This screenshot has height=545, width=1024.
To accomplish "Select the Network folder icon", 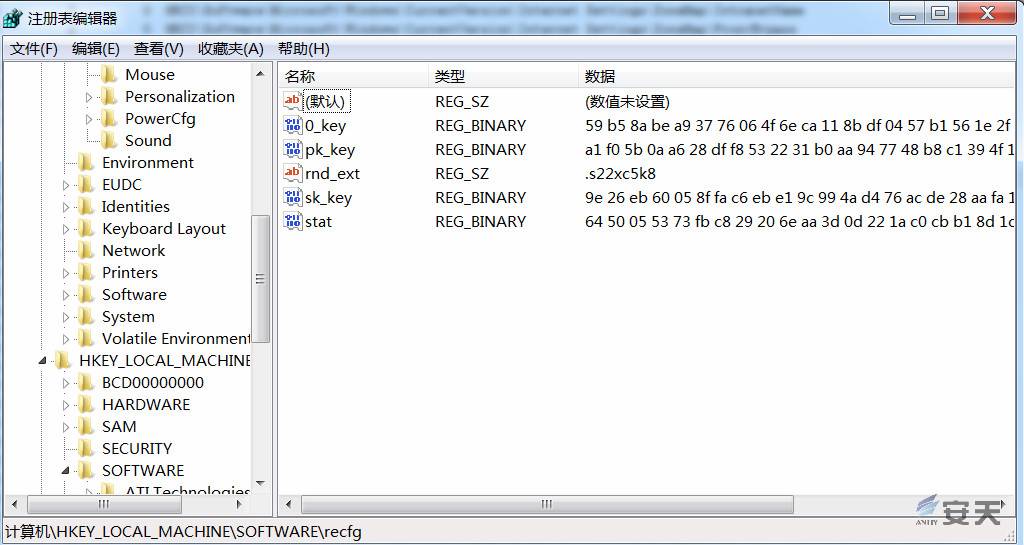I will pos(86,251).
